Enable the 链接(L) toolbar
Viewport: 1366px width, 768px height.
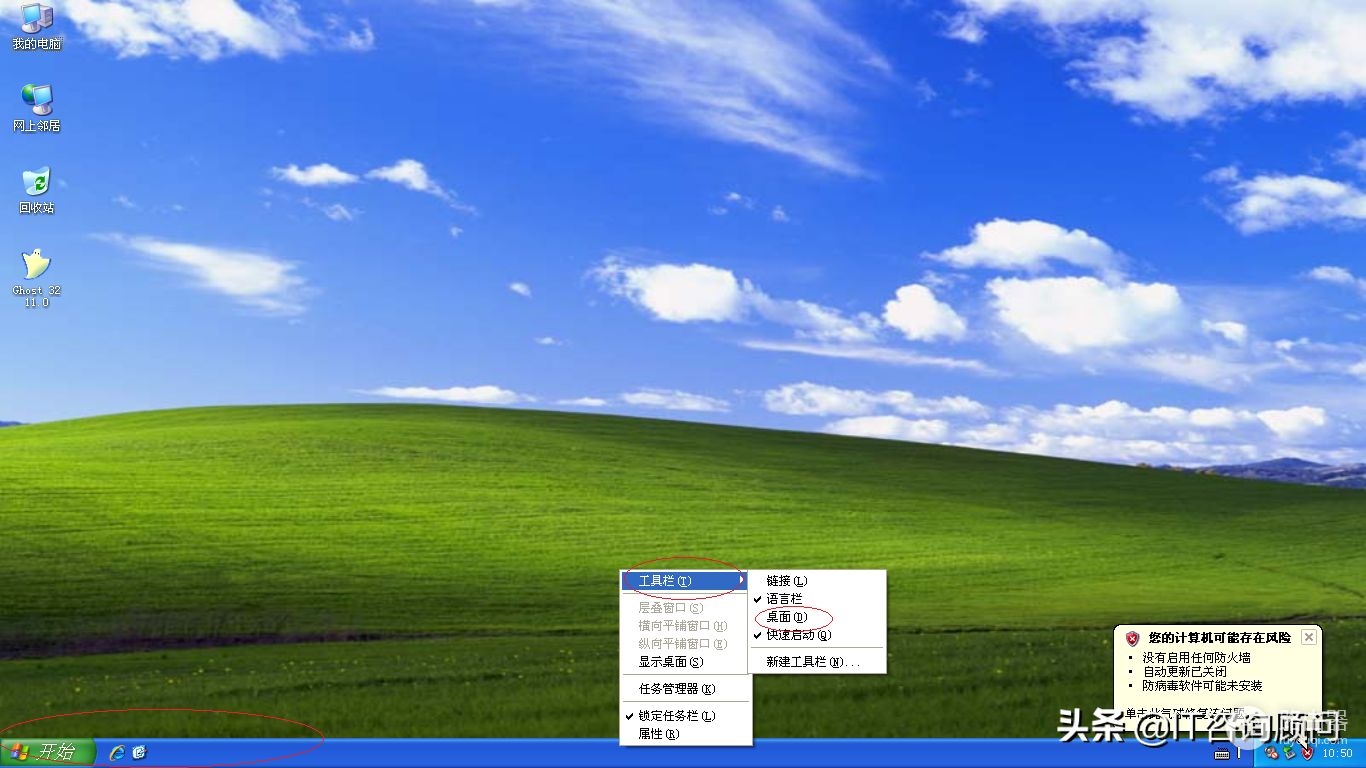click(x=817, y=581)
